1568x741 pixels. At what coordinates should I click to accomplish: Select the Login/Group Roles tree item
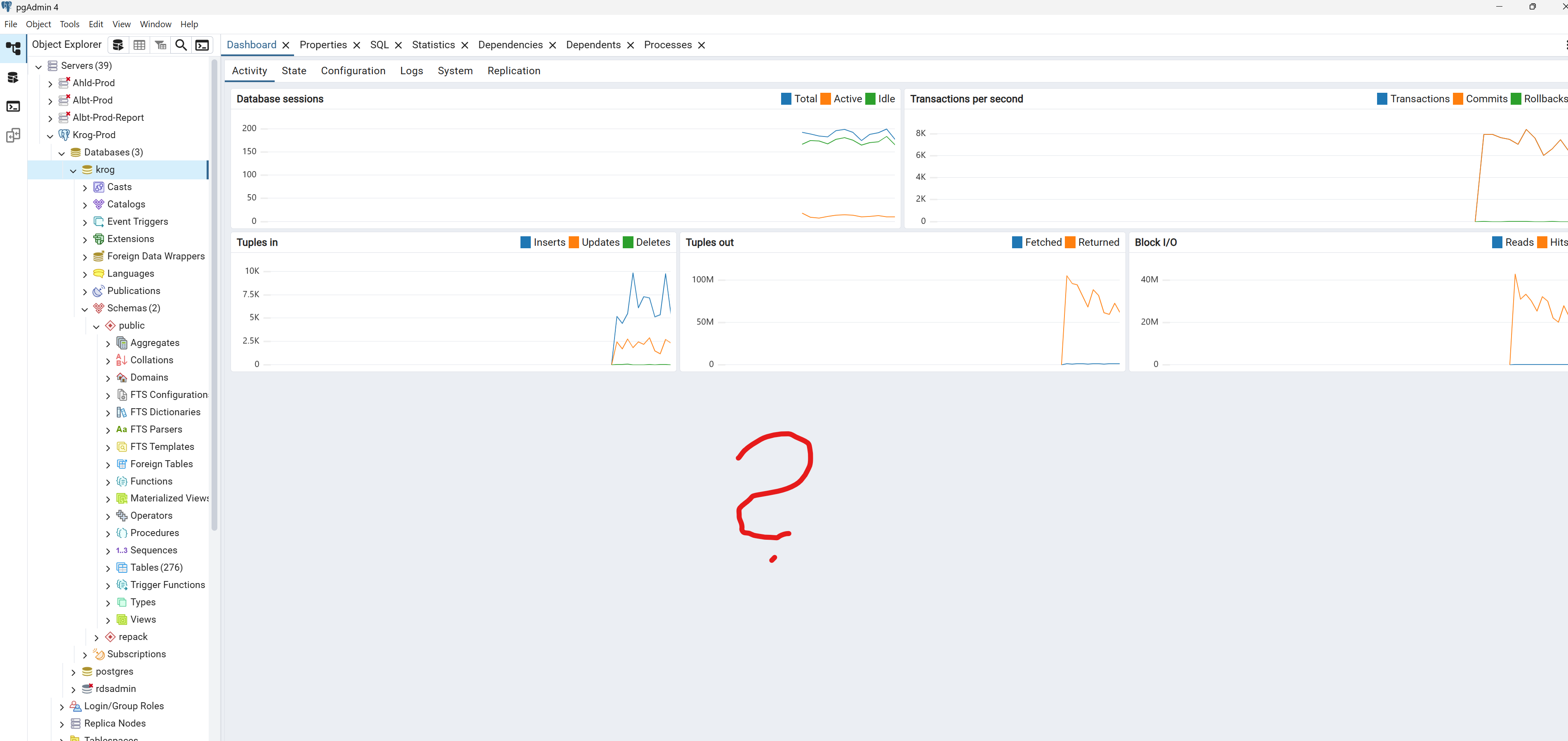coord(124,706)
